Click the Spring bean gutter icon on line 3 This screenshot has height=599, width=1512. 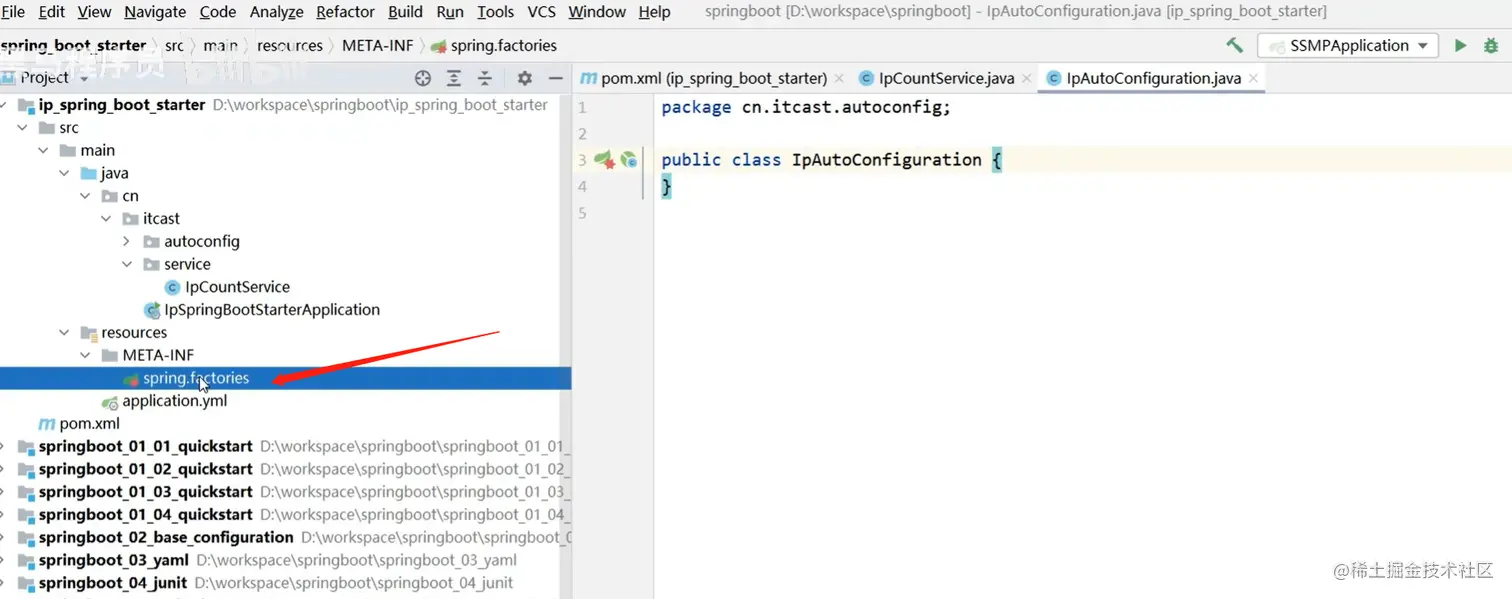pyautogui.click(x=604, y=160)
